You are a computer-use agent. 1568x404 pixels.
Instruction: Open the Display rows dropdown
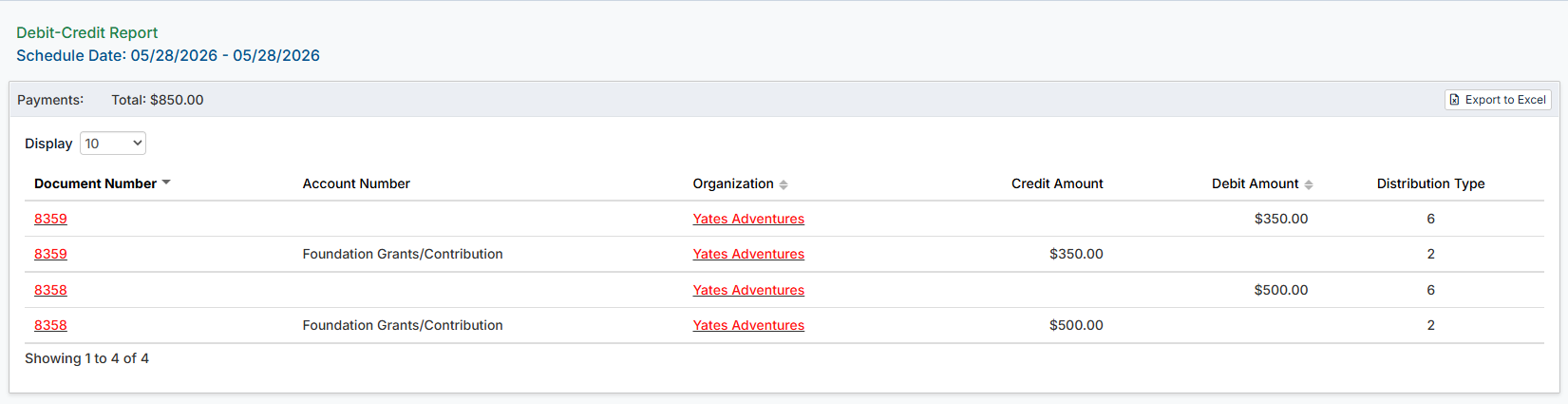click(x=113, y=144)
